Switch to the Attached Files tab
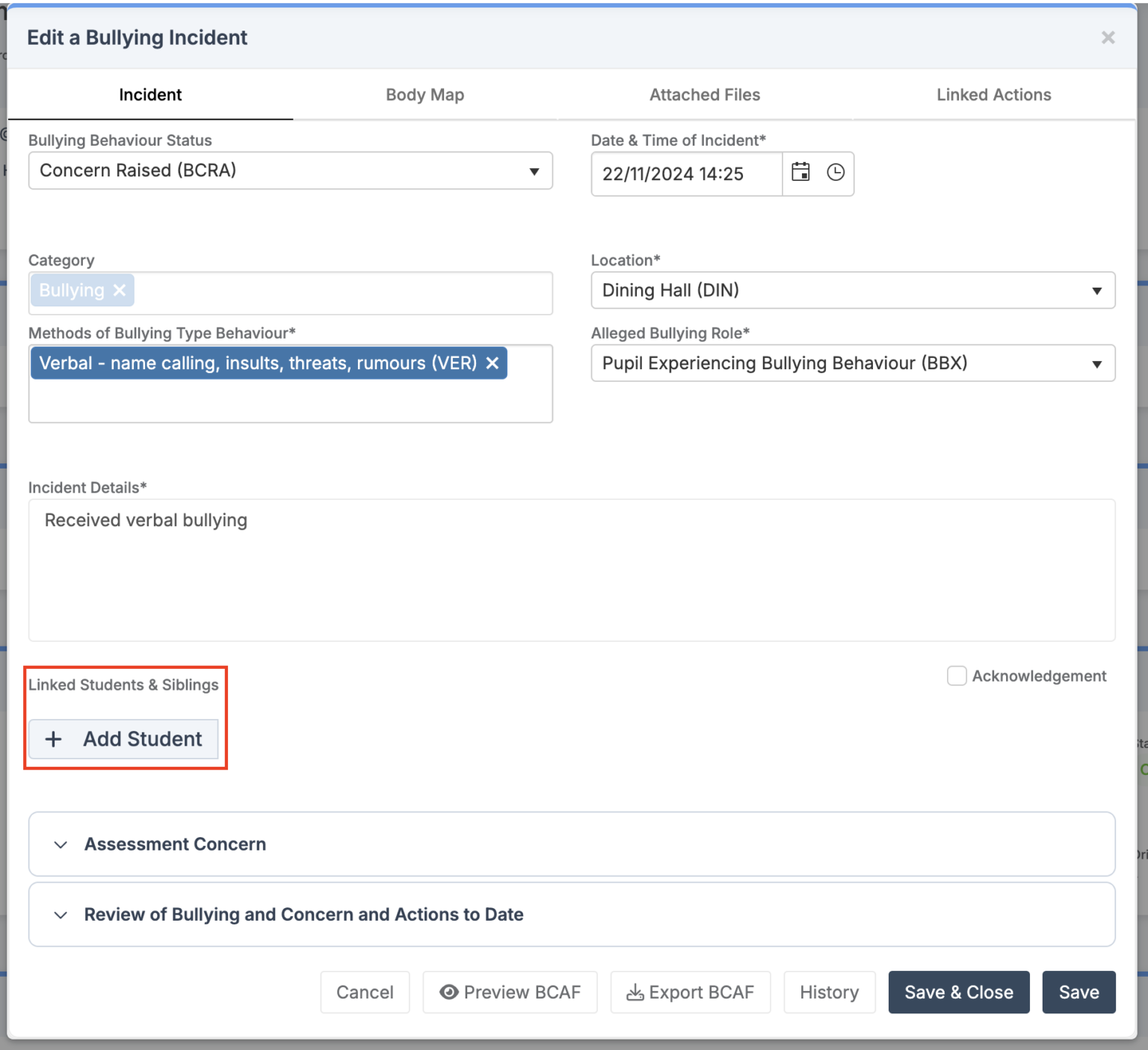Viewport: 1148px width, 1050px height. (x=704, y=94)
